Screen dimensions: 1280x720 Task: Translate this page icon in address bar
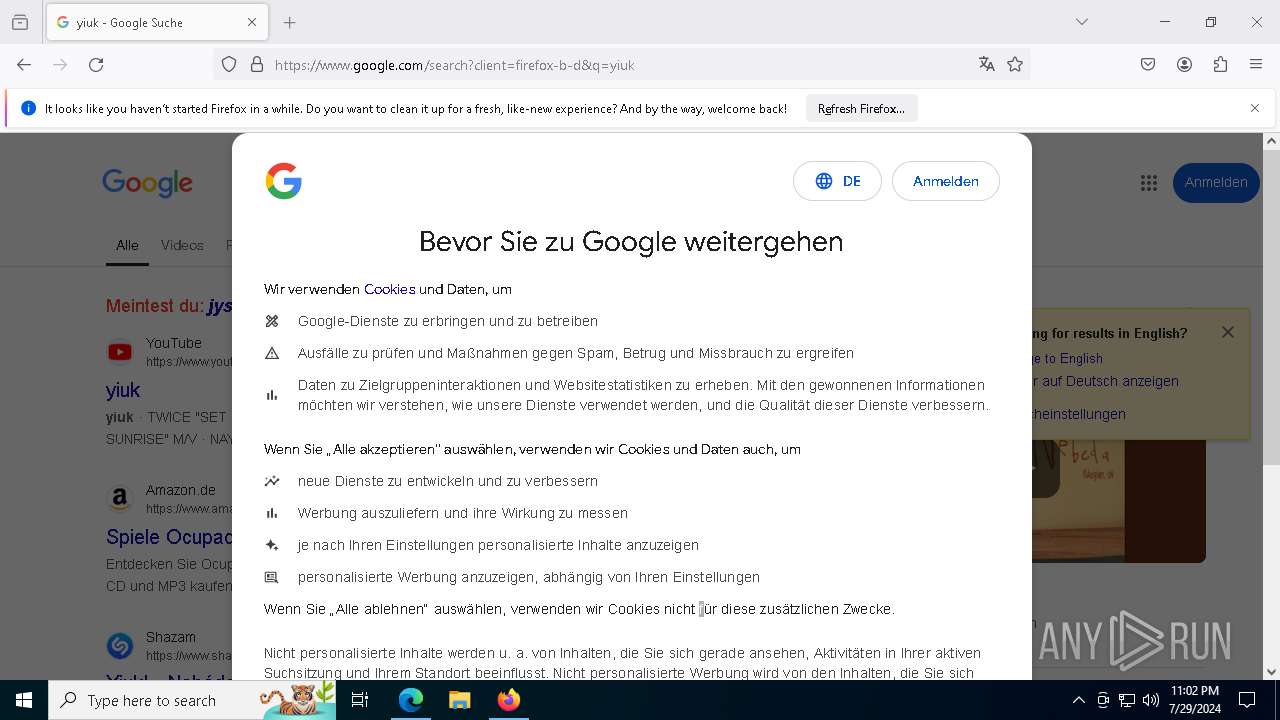(987, 65)
